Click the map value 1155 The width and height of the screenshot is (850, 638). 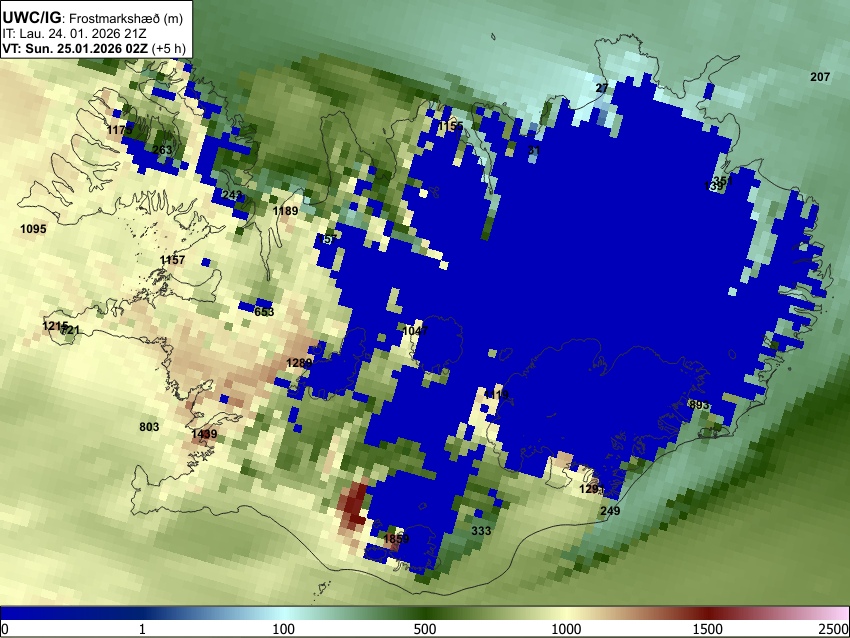point(451,126)
